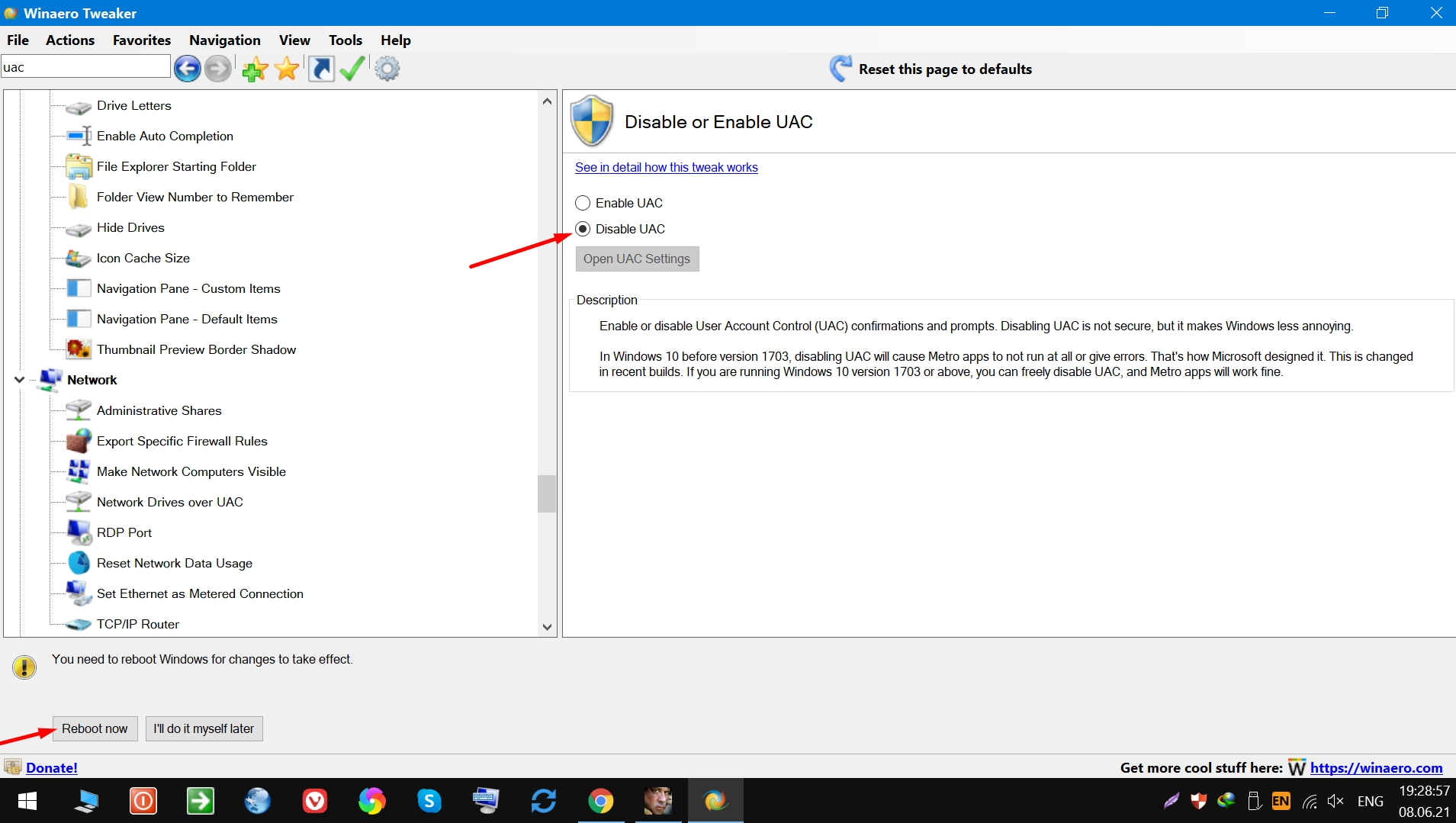Image resolution: width=1456 pixels, height=823 pixels.
Task: Open the File menu
Action: pos(18,40)
